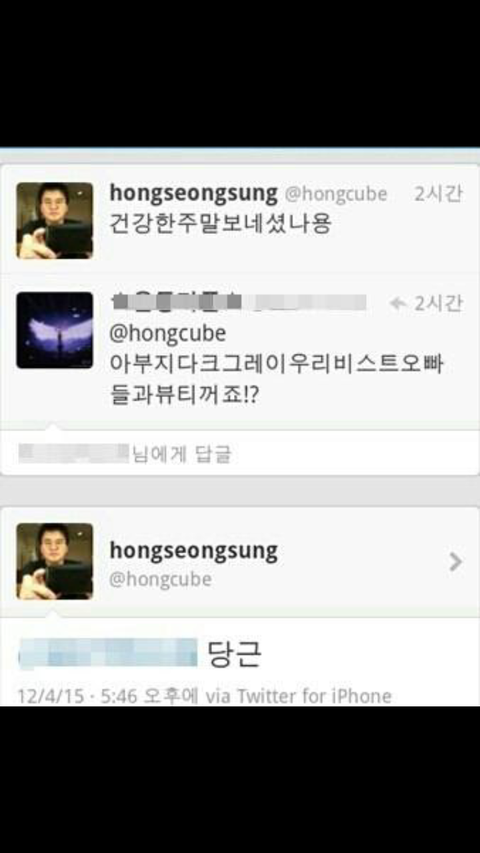Select the top tweet's 2시간 timestamp
The height and width of the screenshot is (853, 480).
click(x=439, y=193)
